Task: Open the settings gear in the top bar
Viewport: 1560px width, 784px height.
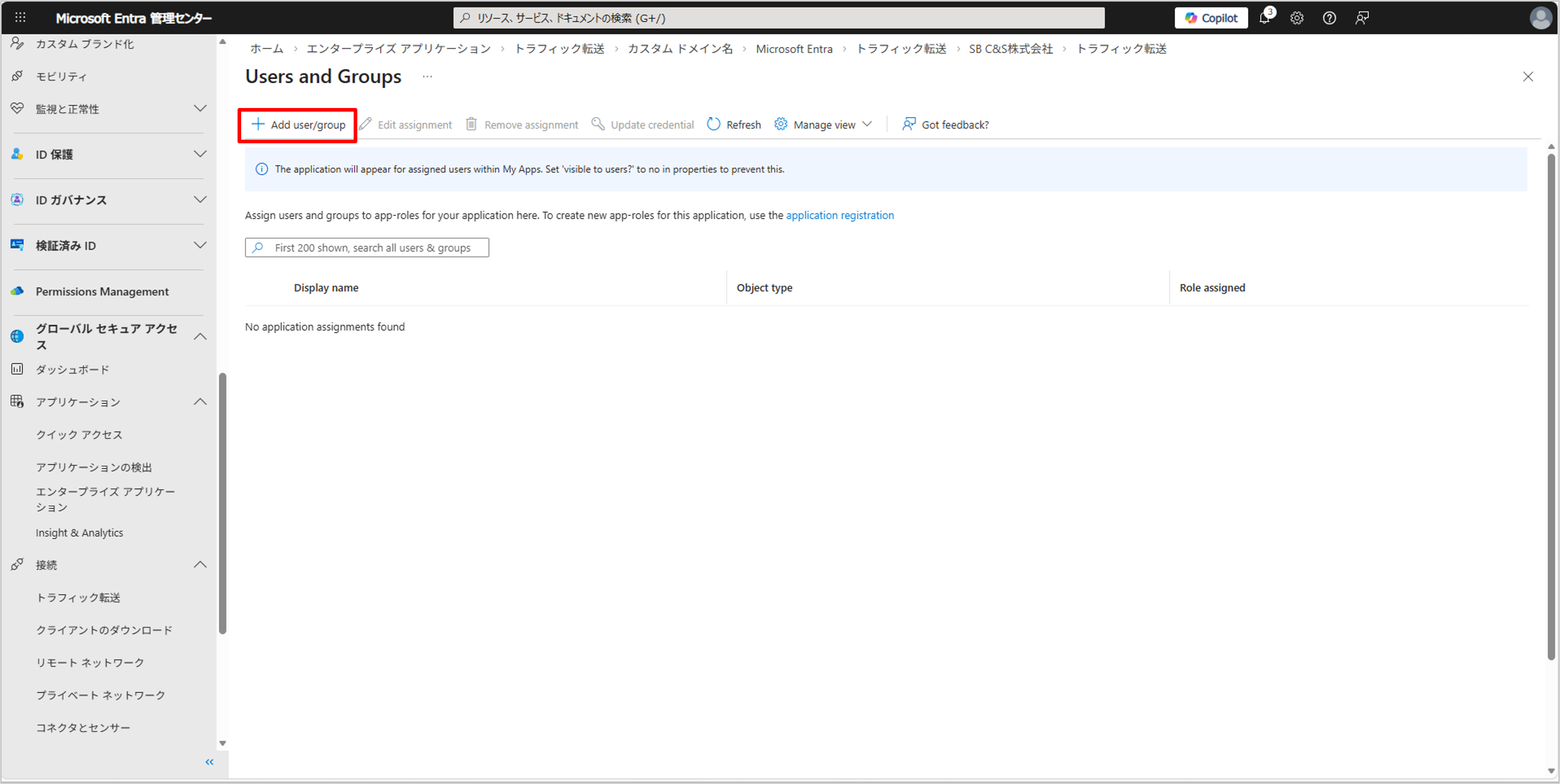Action: point(1296,18)
